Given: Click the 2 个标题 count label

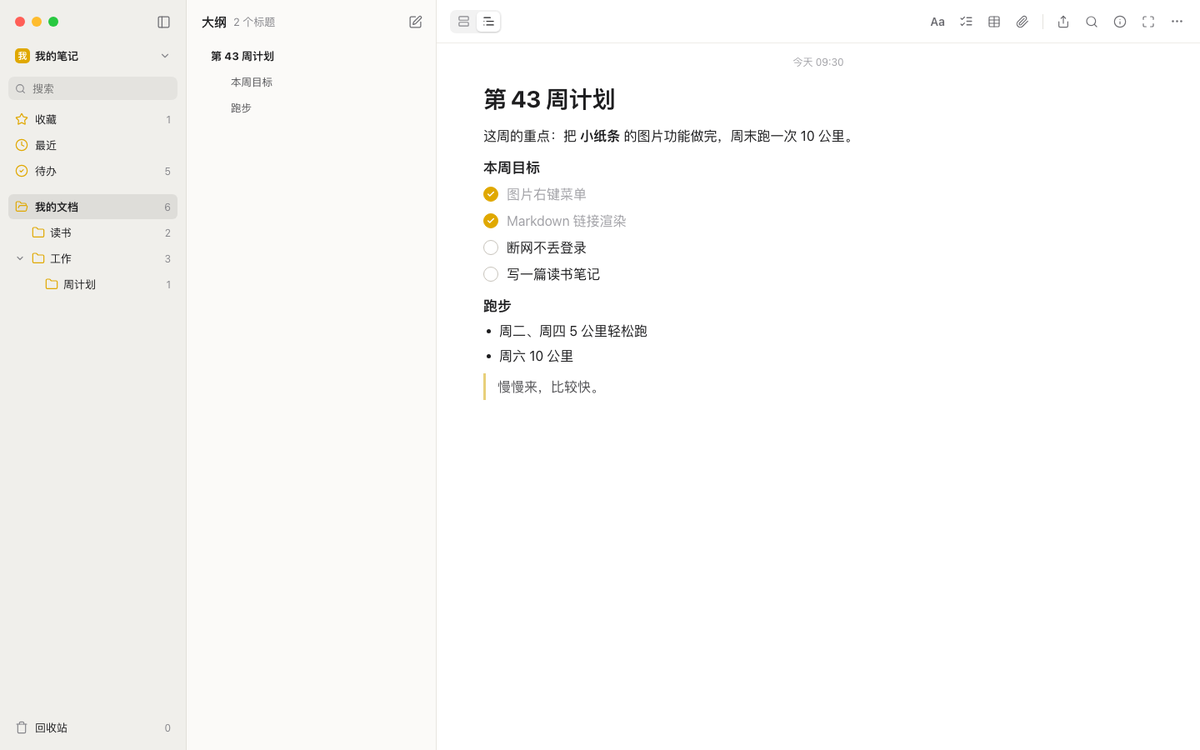Looking at the screenshot, I should click(x=254, y=22).
